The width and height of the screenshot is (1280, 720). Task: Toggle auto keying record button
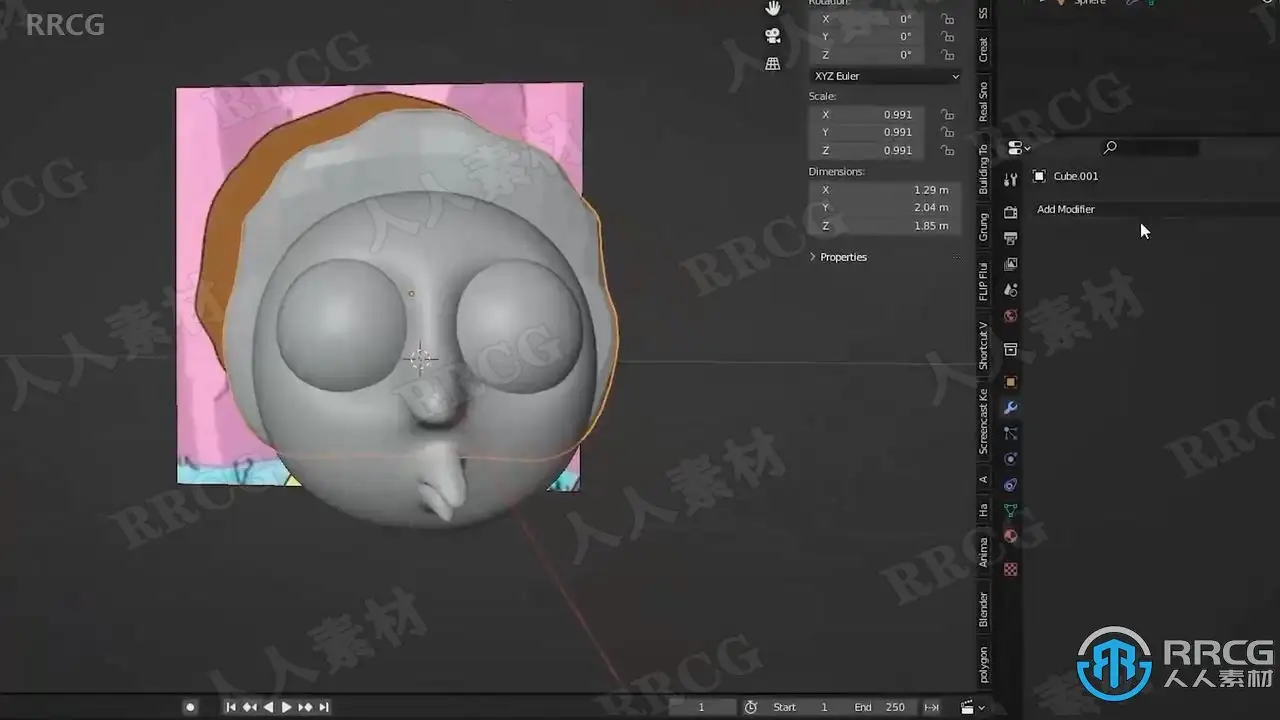tap(190, 707)
